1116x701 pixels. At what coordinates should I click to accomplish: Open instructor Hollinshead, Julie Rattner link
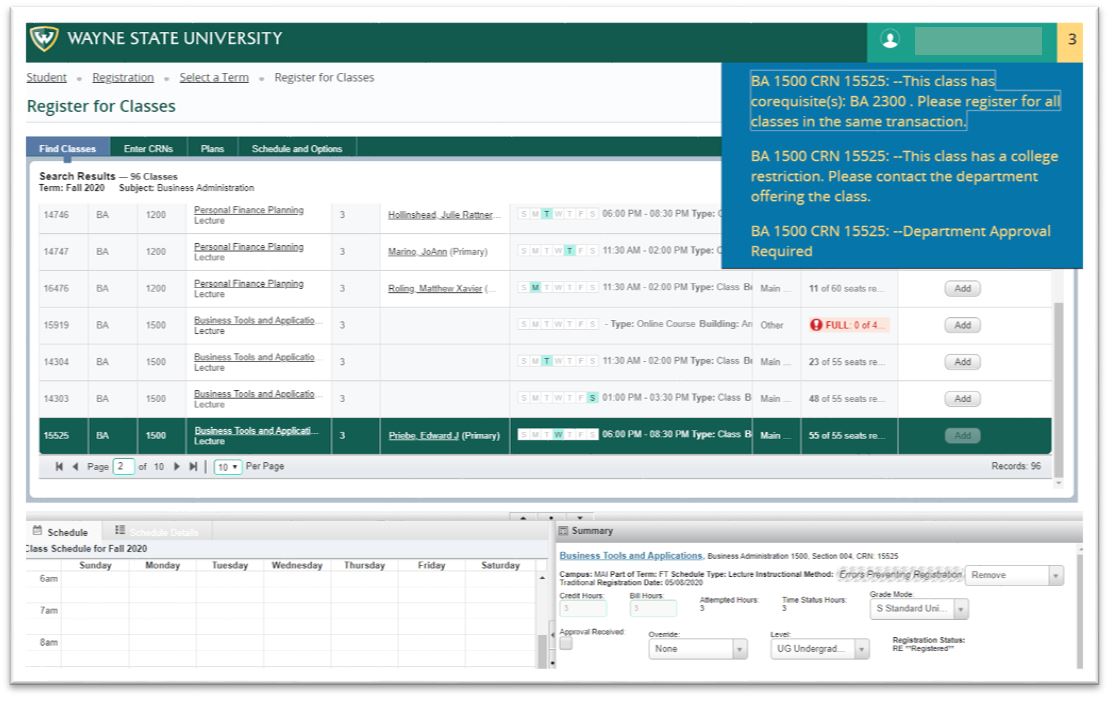click(443, 215)
